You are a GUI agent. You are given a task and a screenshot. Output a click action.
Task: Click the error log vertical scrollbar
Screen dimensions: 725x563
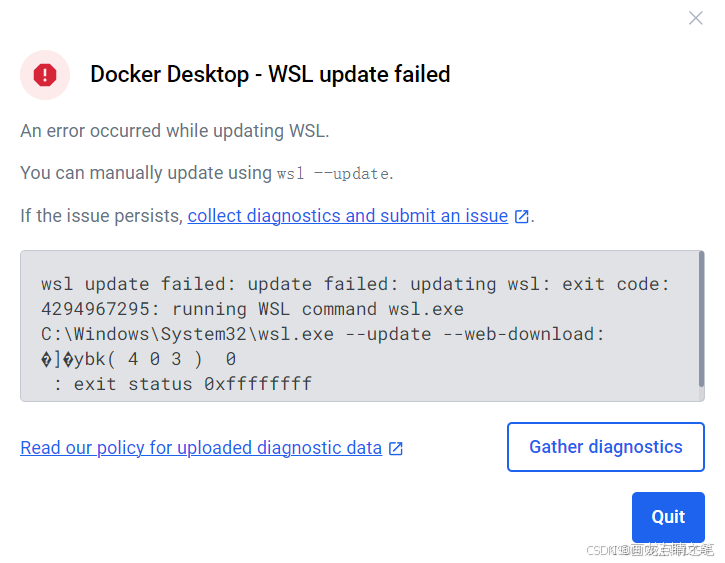point(701,319)
